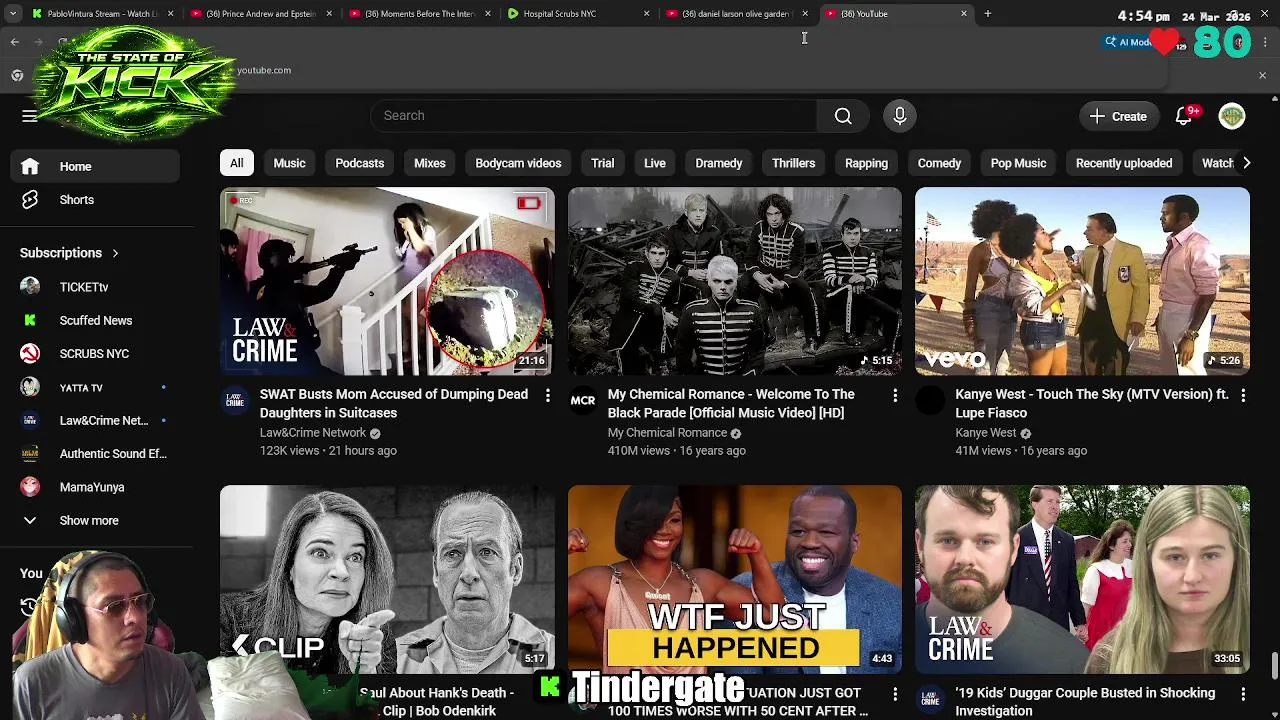Viewport: 1280px width, 720px height.
Task: Select the Comedy filter chip
Action: pyautogui.click(x=939, y=163)
